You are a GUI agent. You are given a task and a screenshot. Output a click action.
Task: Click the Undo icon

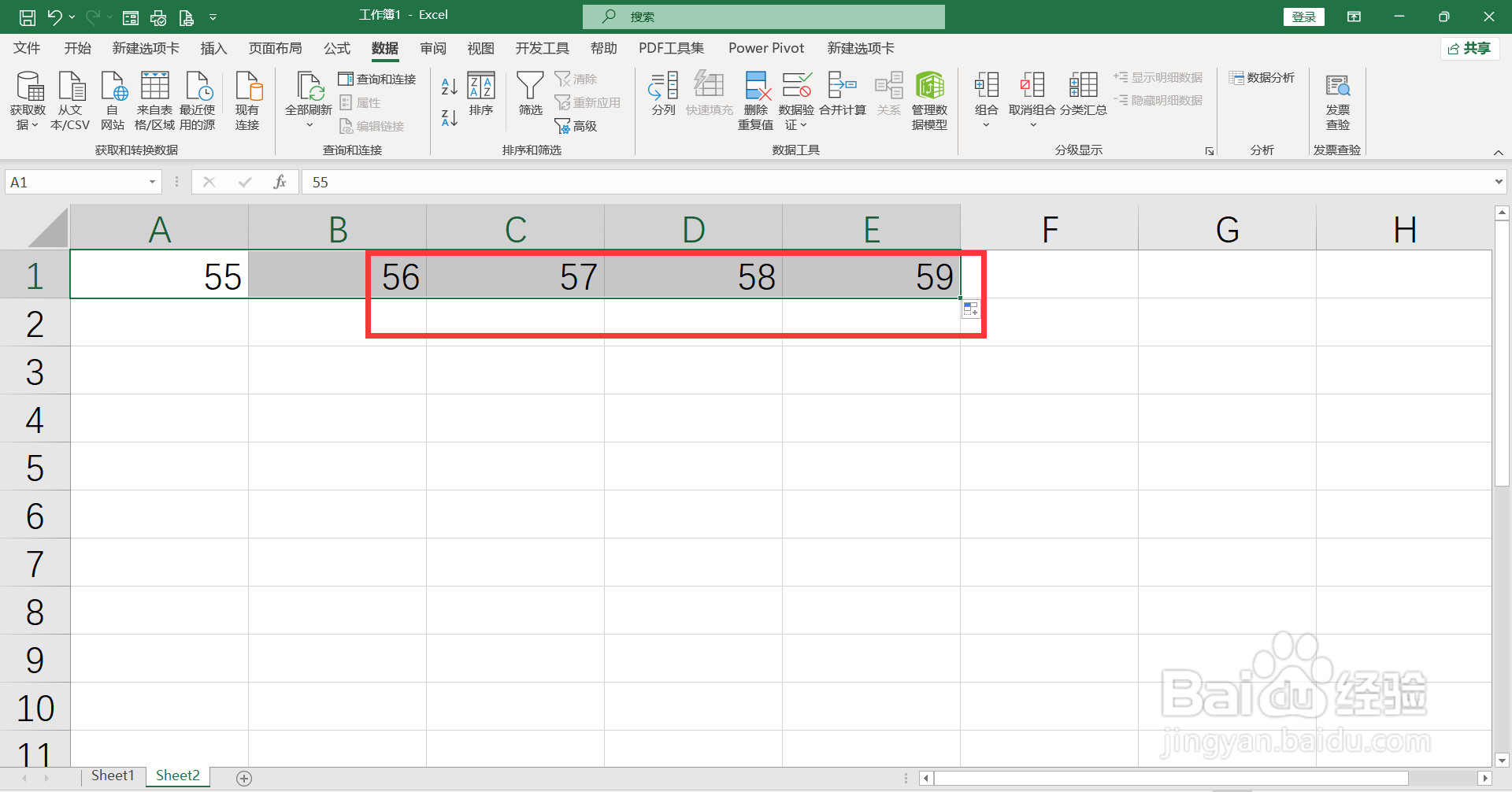(54, 17)
